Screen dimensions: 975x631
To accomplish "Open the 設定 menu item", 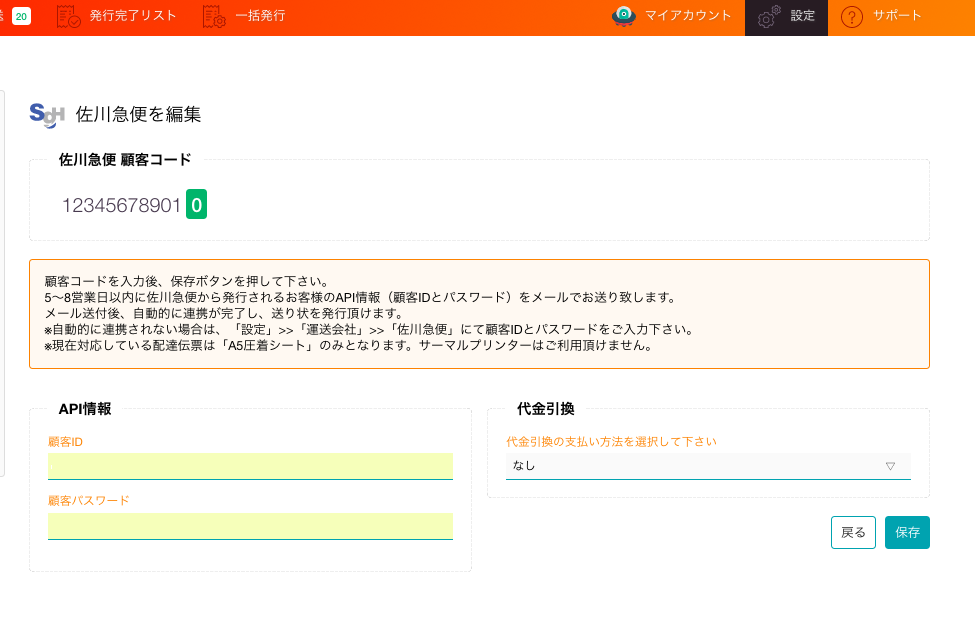I will click(x=787, y=17).
